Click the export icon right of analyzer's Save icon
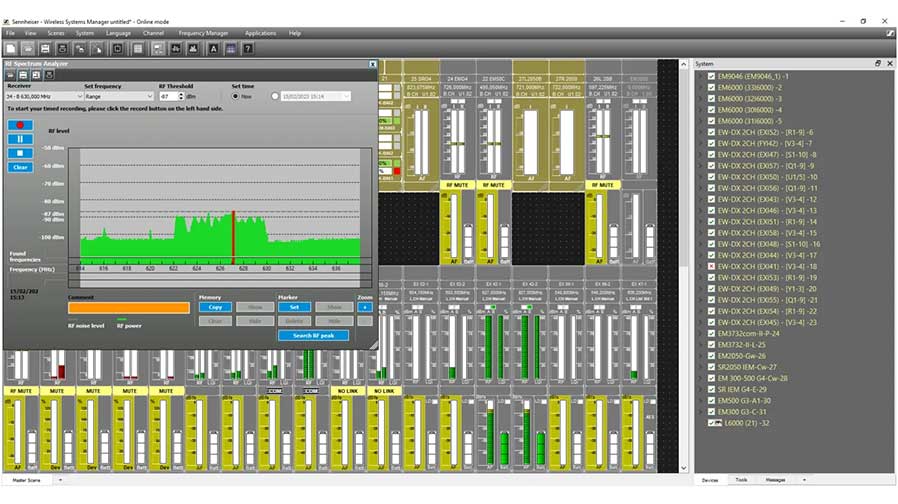The width and height of the screenshot is (898, 504). click(36, 75)
